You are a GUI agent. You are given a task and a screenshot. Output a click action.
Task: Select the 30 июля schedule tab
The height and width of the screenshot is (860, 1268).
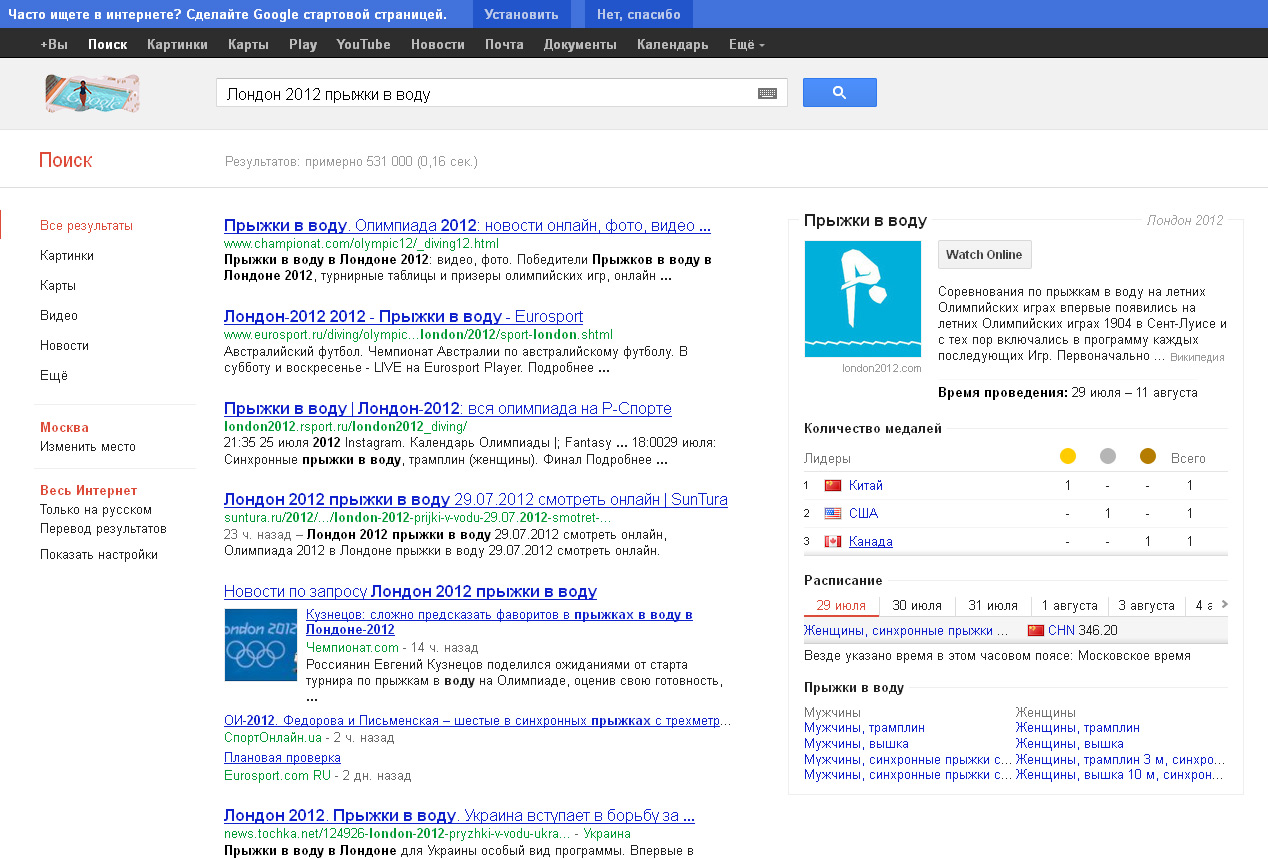point(917,605)
